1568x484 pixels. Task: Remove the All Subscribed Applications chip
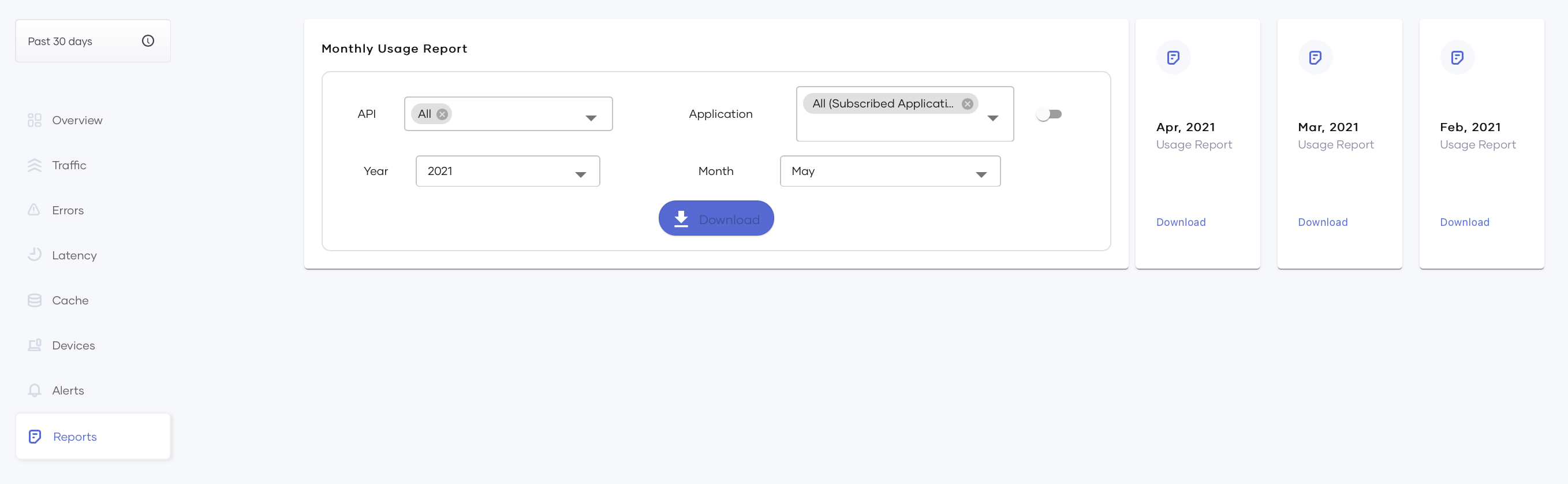[x=966, y=104]
